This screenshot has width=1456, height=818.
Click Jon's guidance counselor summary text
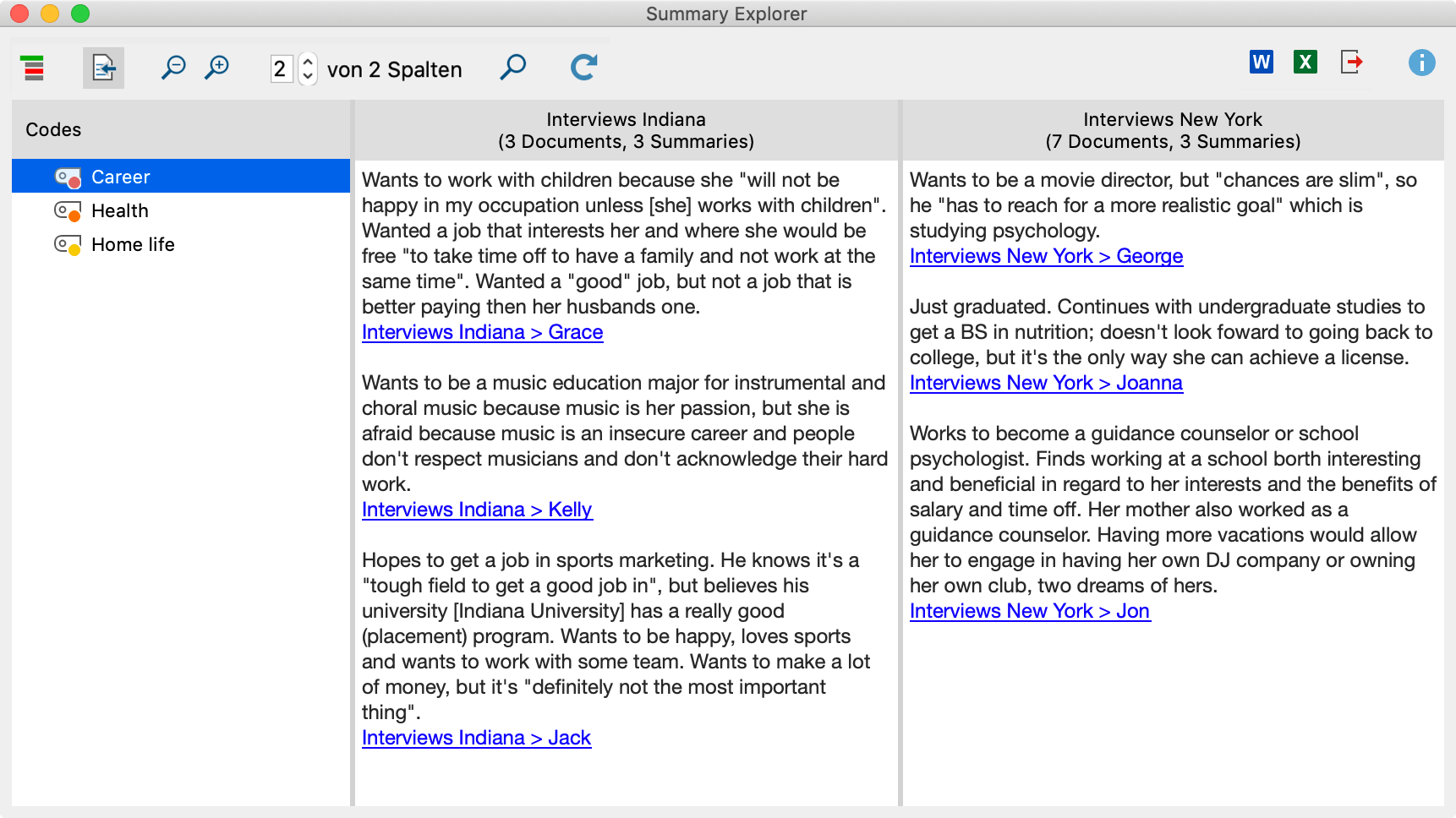pyautogui.click(x=1173, y=510)
